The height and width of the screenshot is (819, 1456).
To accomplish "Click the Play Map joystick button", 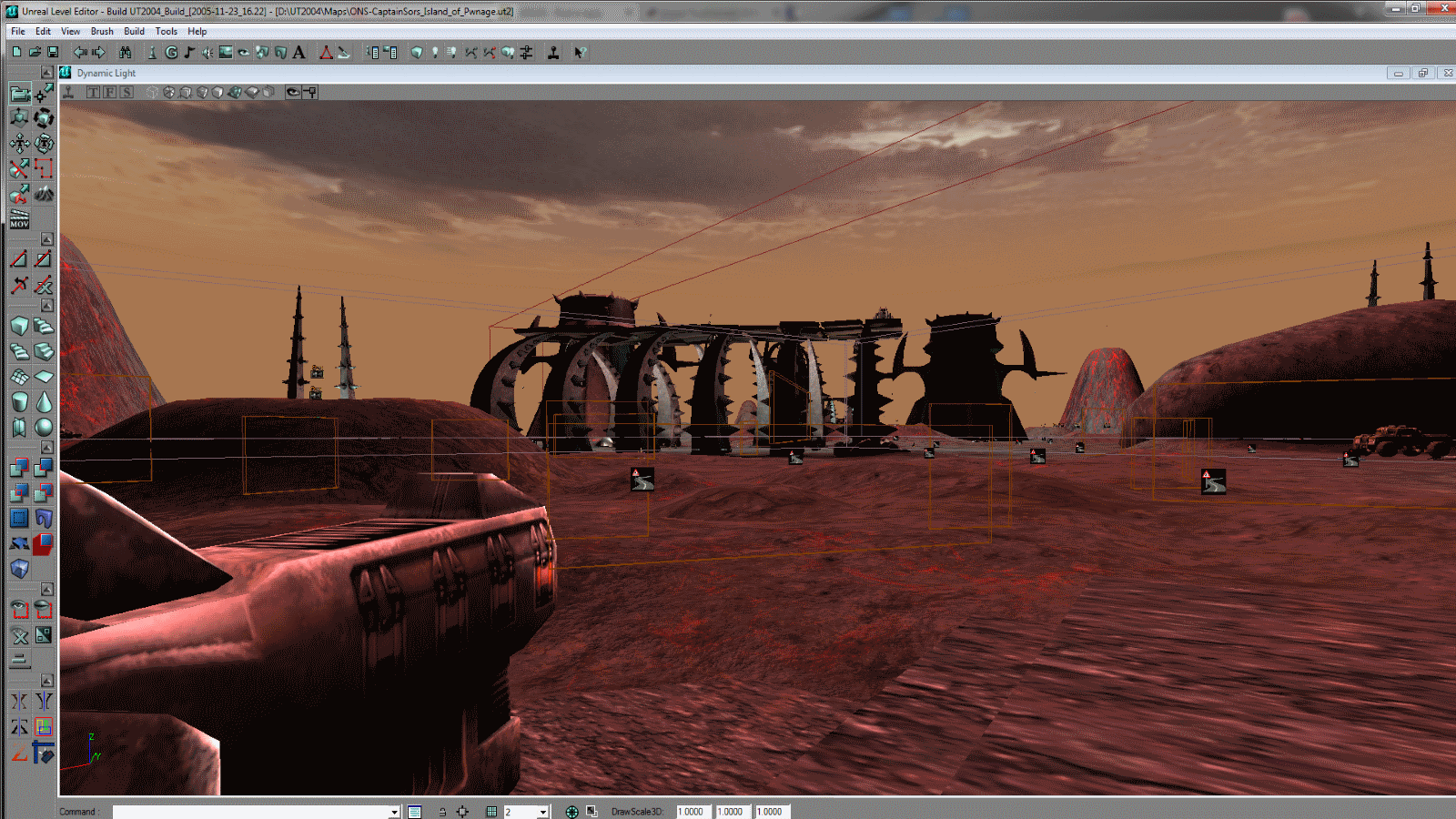I will click(553, 53).
